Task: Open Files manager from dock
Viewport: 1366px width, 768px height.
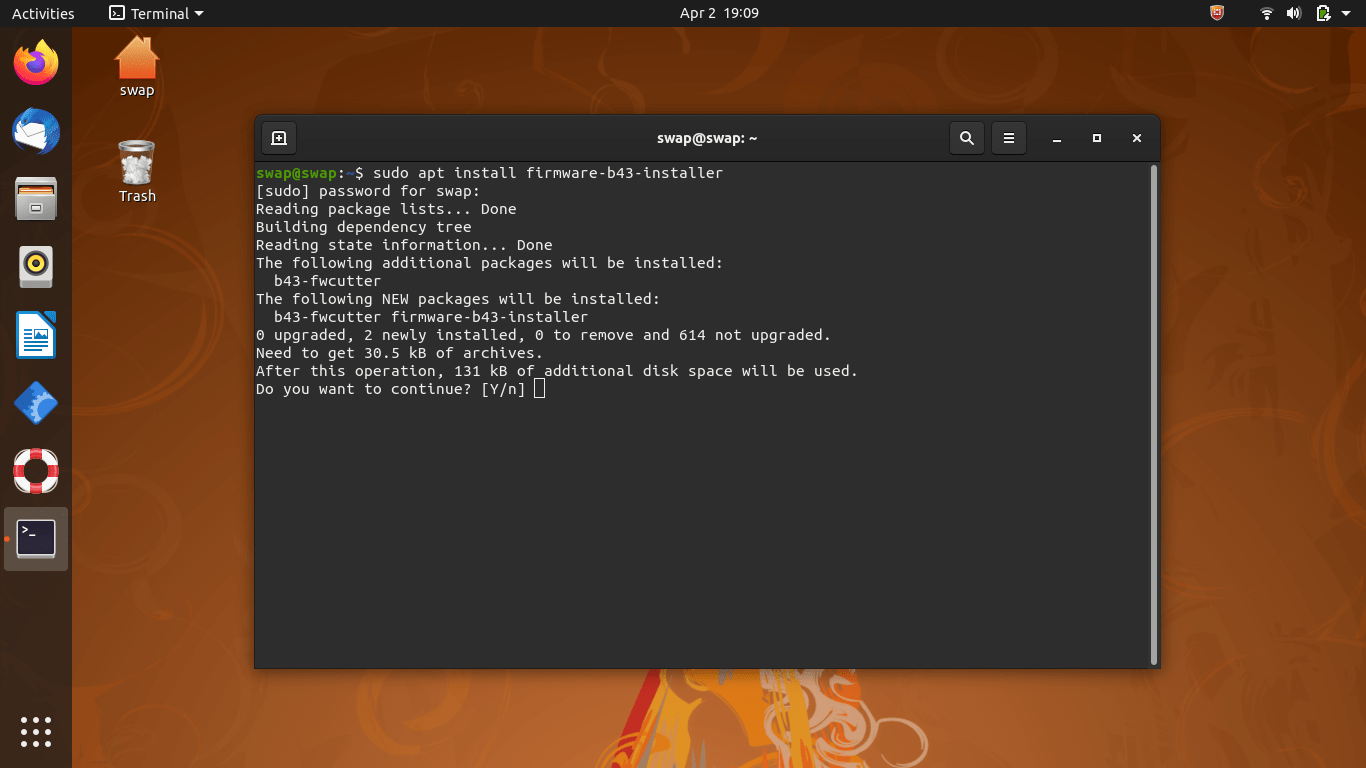Action: [36, 199]
